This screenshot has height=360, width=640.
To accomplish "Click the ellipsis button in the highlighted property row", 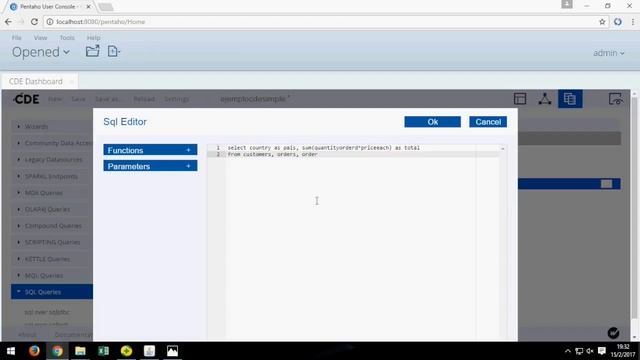I will [x=607, y=184].
